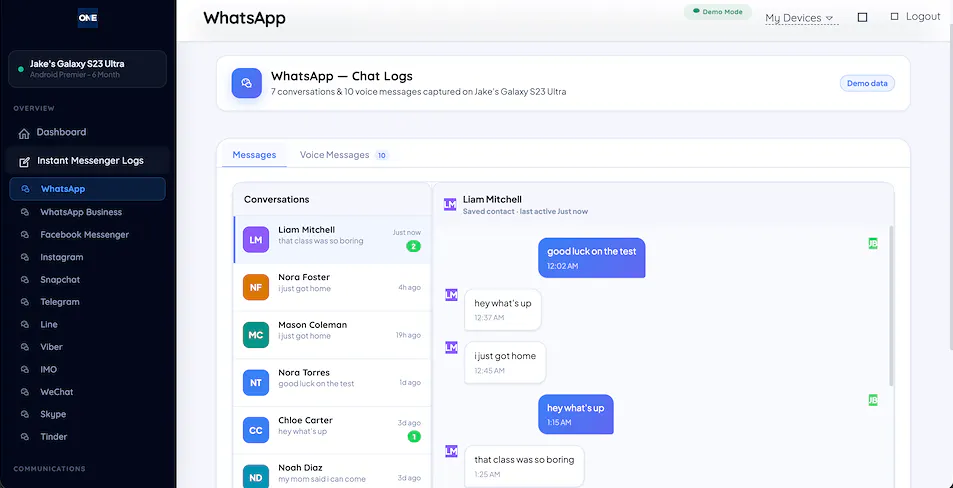The height and width of the screenshot is (488, 953).
Task: Click the Demo Mode badge
Action: tap(718, 12)
